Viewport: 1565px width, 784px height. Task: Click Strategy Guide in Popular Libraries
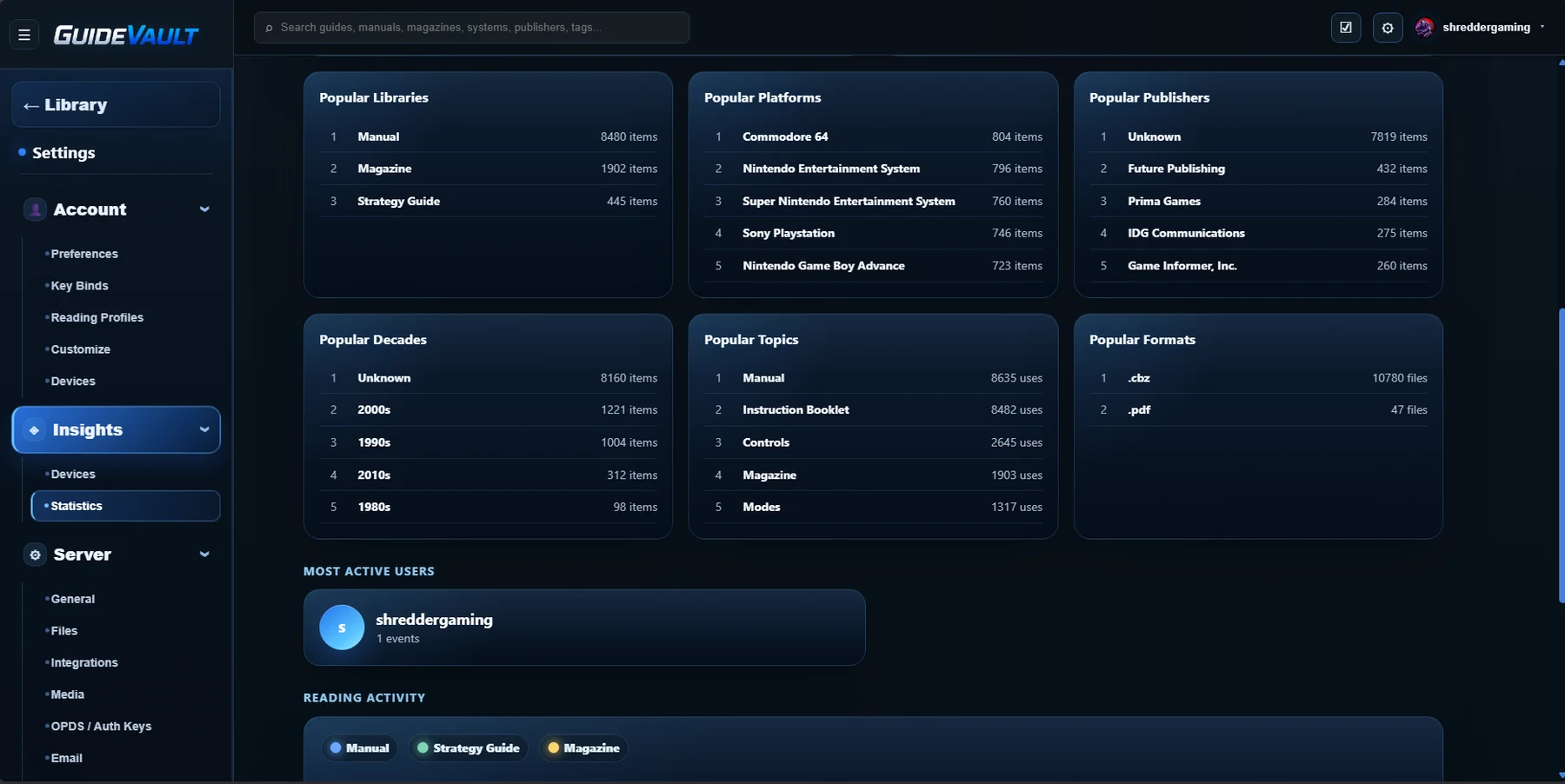pyautogui.click(x=488, y=201)
